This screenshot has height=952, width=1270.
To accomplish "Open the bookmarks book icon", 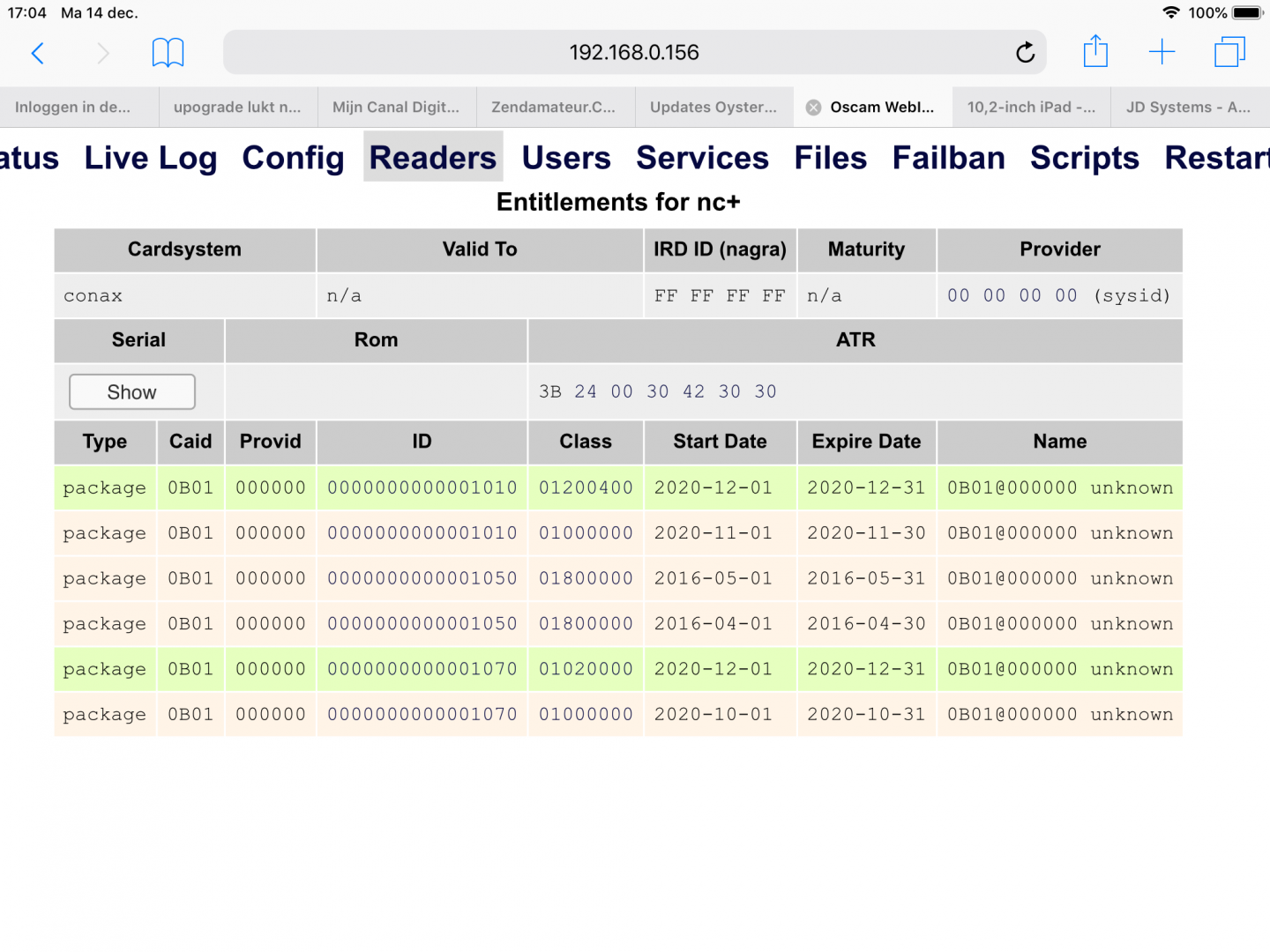I will tap(168, 53).
